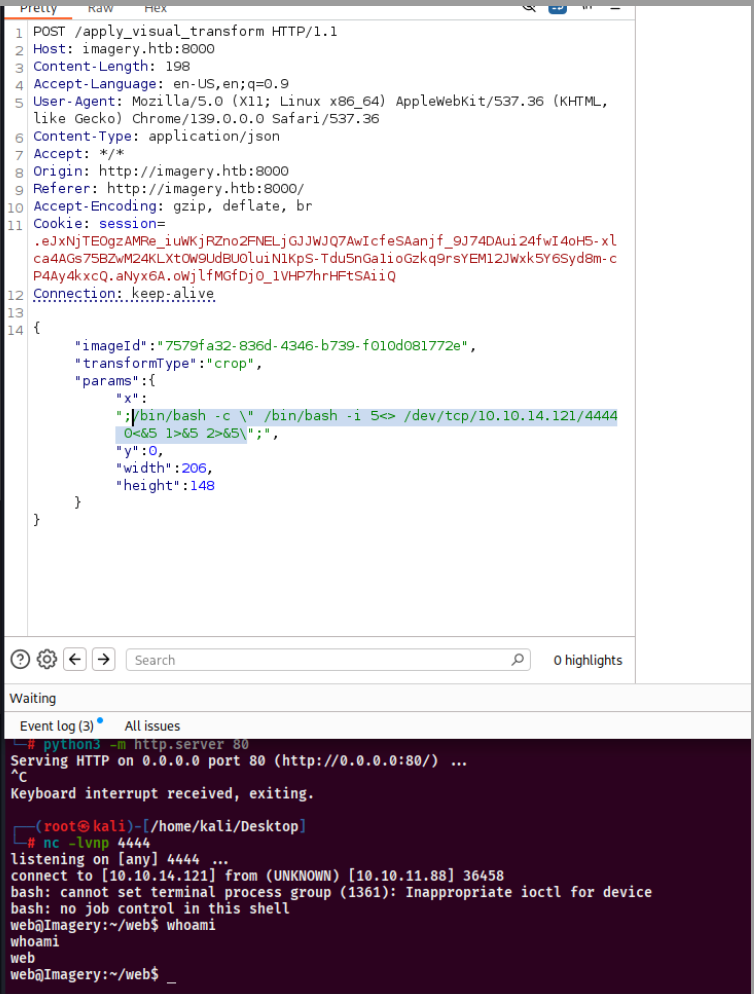Focus the Search input field

coord(328,660)
